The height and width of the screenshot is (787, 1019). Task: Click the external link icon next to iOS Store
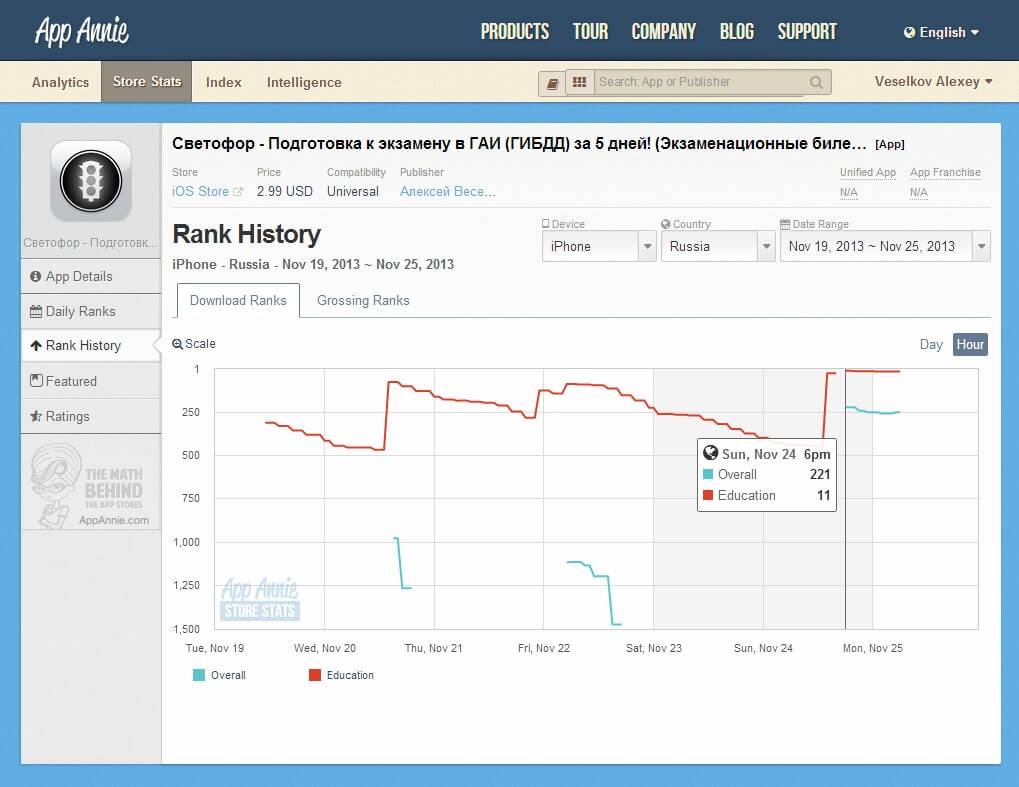238,192
